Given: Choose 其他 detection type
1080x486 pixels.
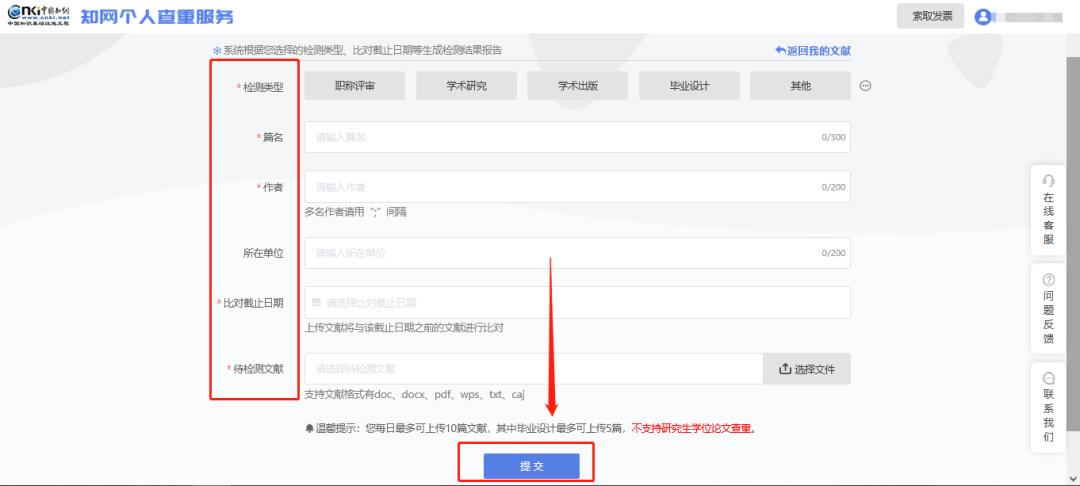Looking at the screenshot, I should (x=800, y=86).
